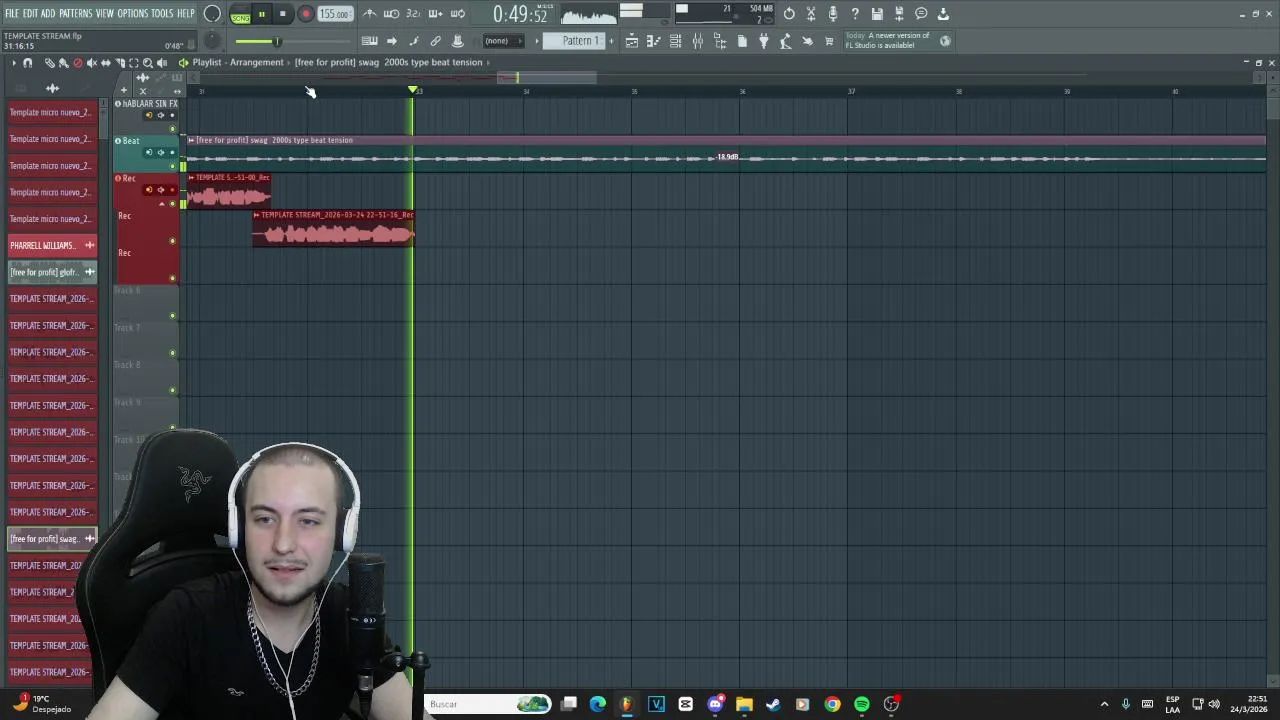Click the plus next to Pattern 1
Viewport: 1280px width, 720px height.
tap(610, 41)
